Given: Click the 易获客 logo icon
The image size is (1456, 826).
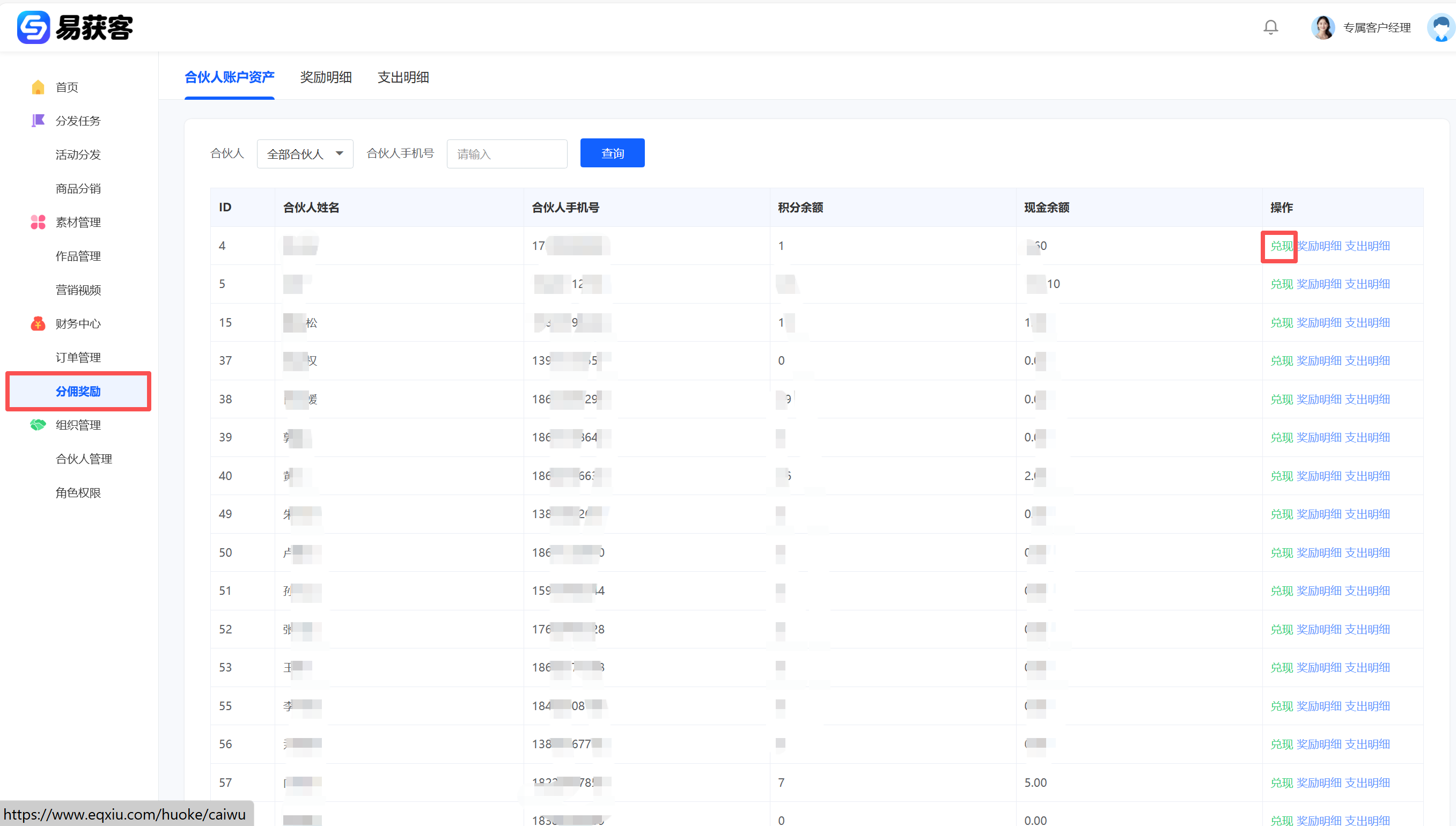Looking at the screenshot, I should (33, 27).
